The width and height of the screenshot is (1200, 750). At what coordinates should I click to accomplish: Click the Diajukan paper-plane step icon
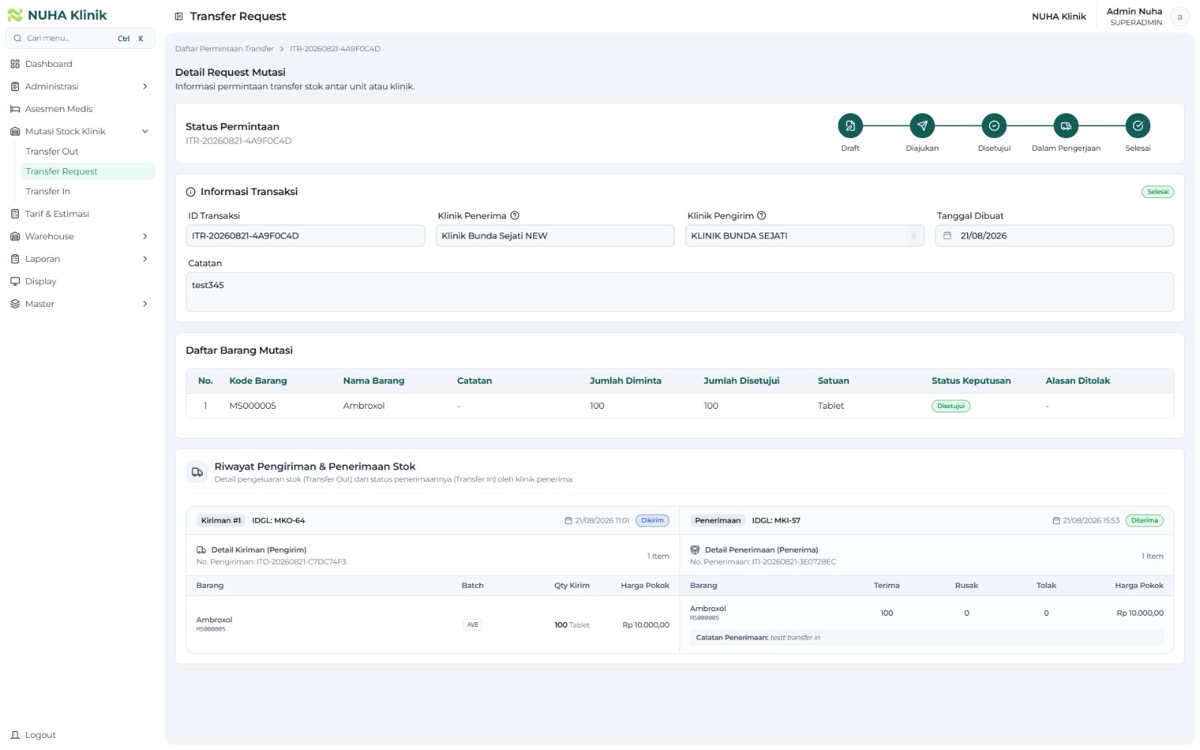pyautogui.click(x=922, y=126)
